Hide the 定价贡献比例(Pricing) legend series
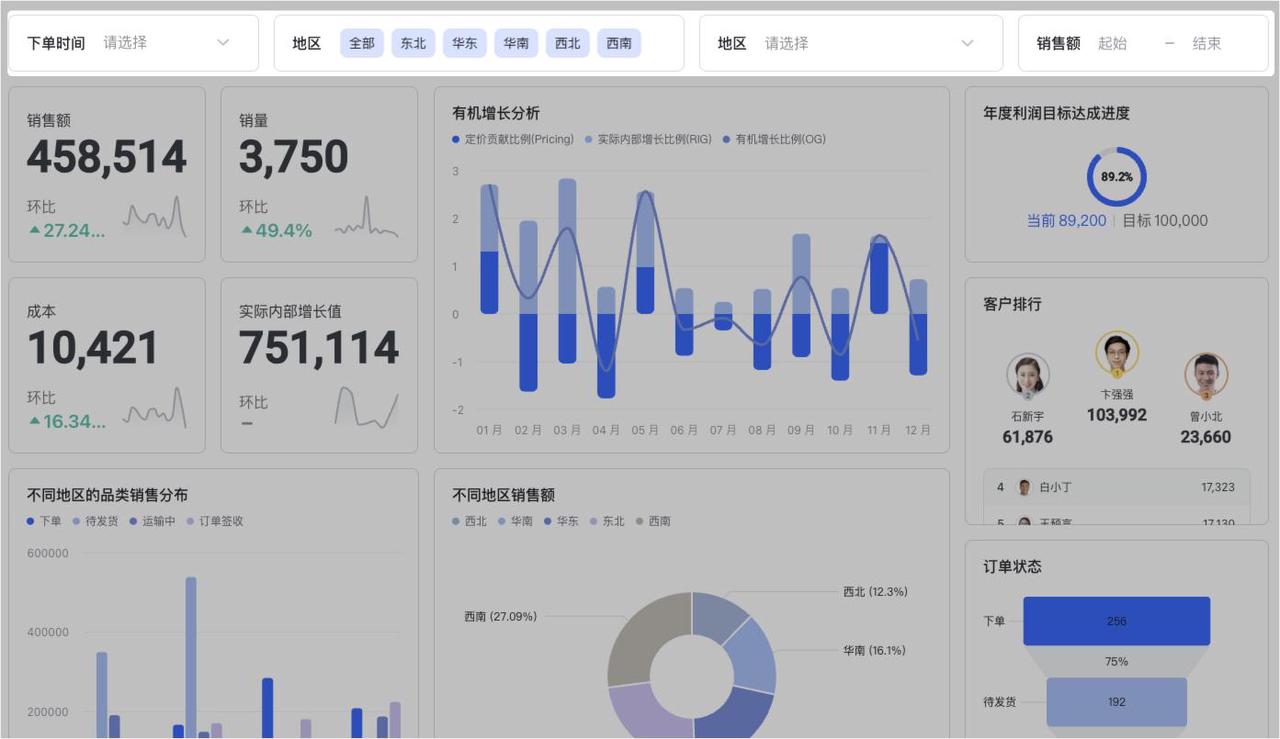This screenshot has height=739, width=1280. (x=513, y=139)
